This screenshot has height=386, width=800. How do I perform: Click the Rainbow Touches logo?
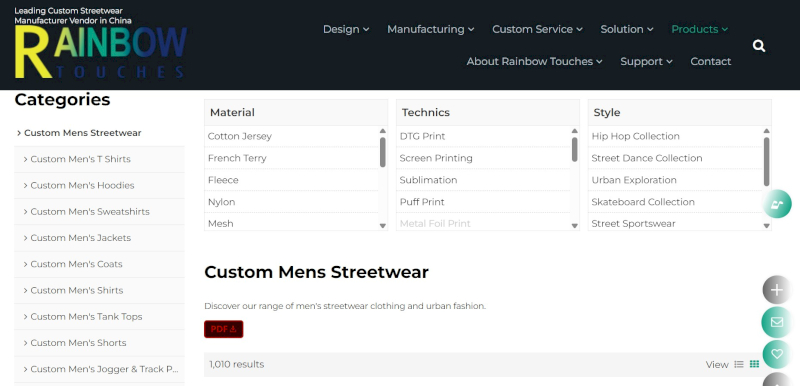(100, 43)
